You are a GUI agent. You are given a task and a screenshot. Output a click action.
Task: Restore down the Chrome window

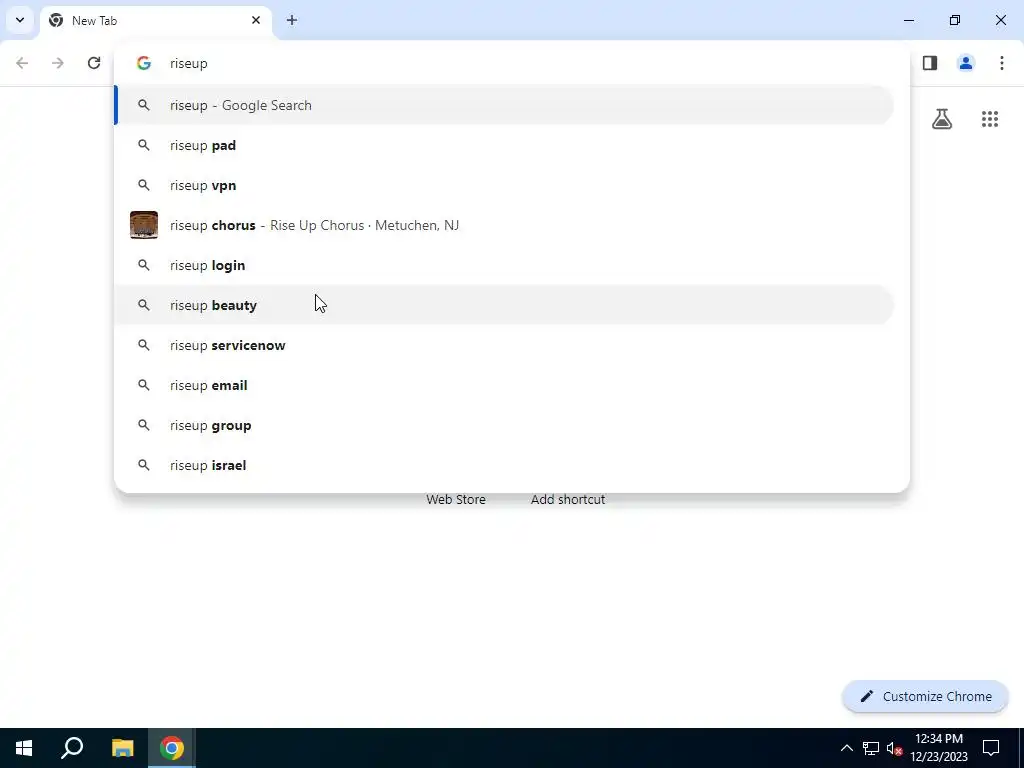click(955, 20)
